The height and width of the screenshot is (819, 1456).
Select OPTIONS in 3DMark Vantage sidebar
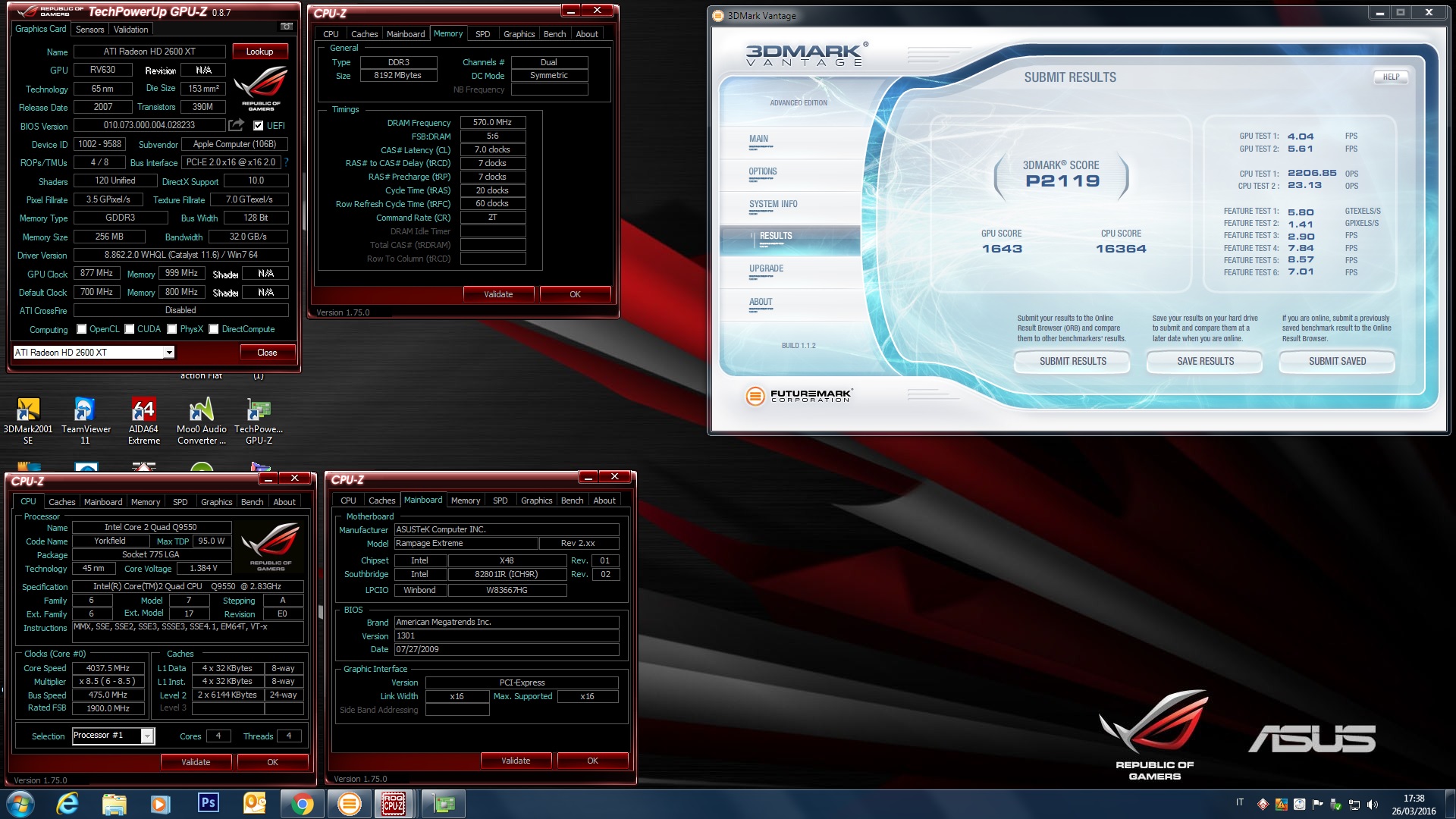point(763,171)
